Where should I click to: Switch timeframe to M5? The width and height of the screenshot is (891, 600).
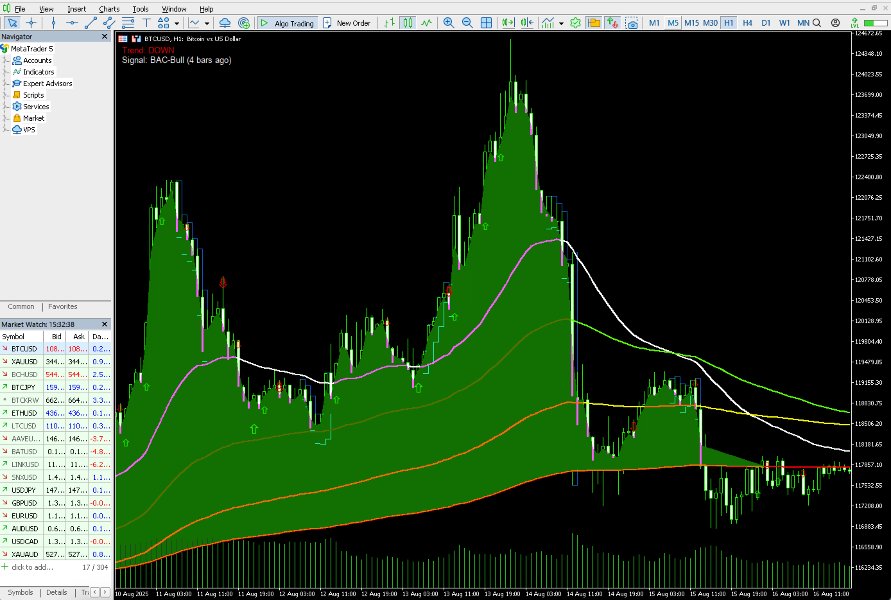click(x=673, y=23)
